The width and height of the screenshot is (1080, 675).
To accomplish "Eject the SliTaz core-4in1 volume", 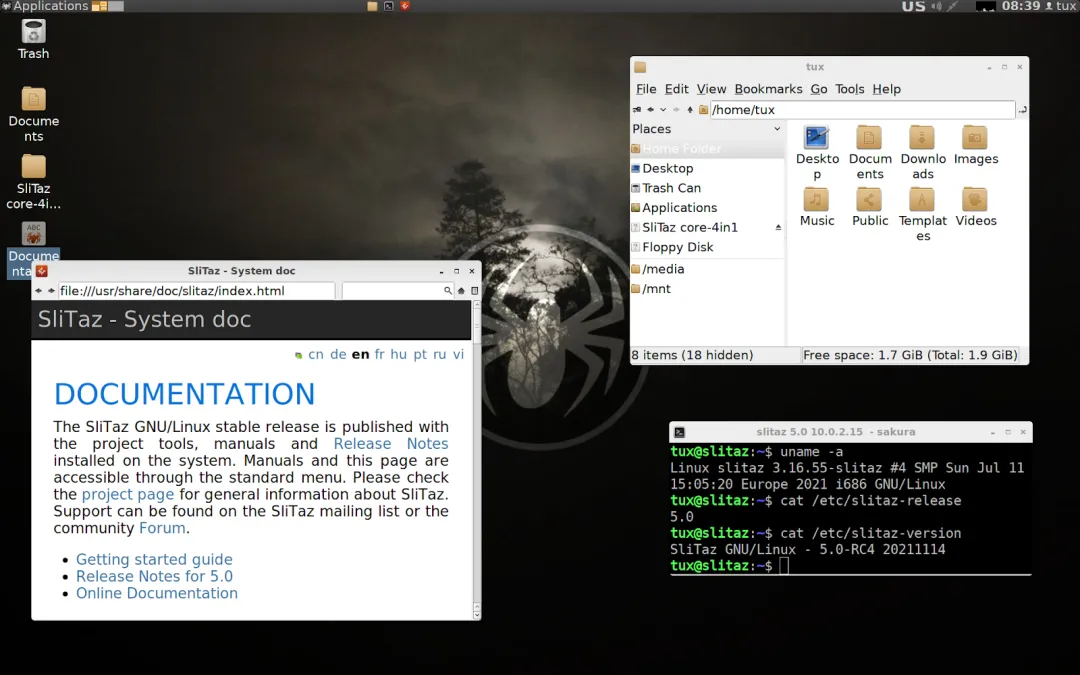I will tap(778, 227).
